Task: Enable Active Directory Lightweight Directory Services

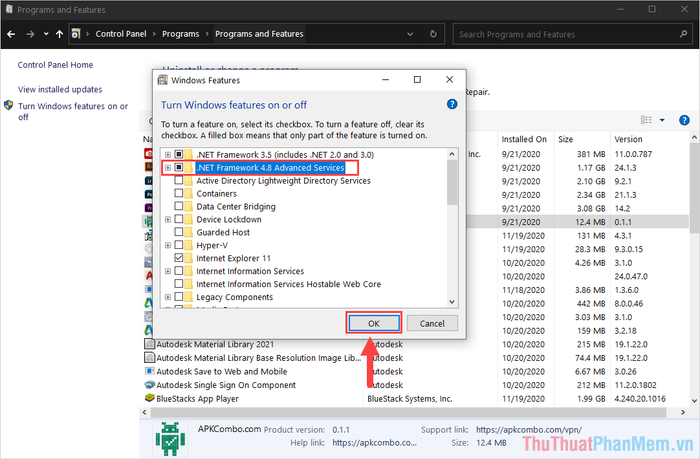Action: (x=179, y=180)
